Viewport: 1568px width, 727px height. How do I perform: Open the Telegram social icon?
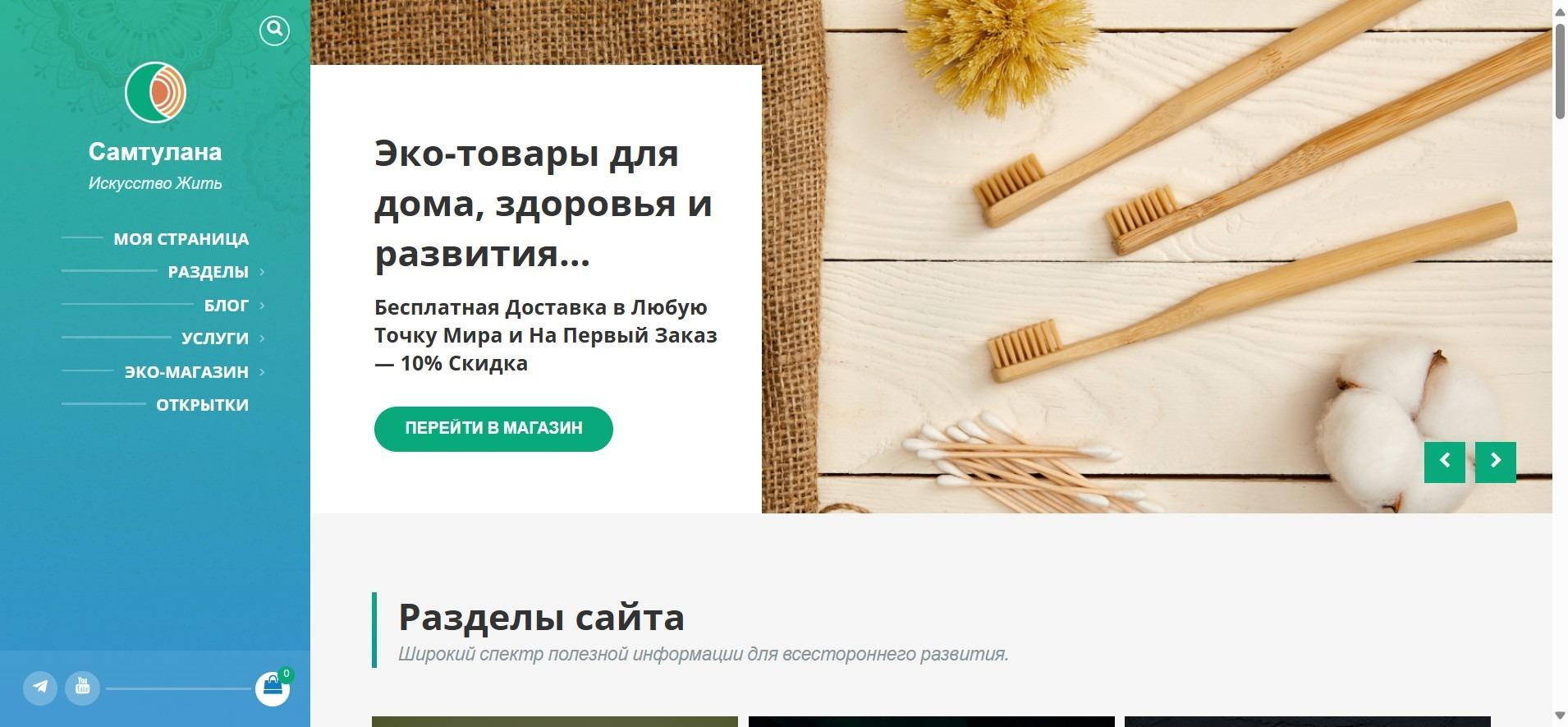point(39,688)
